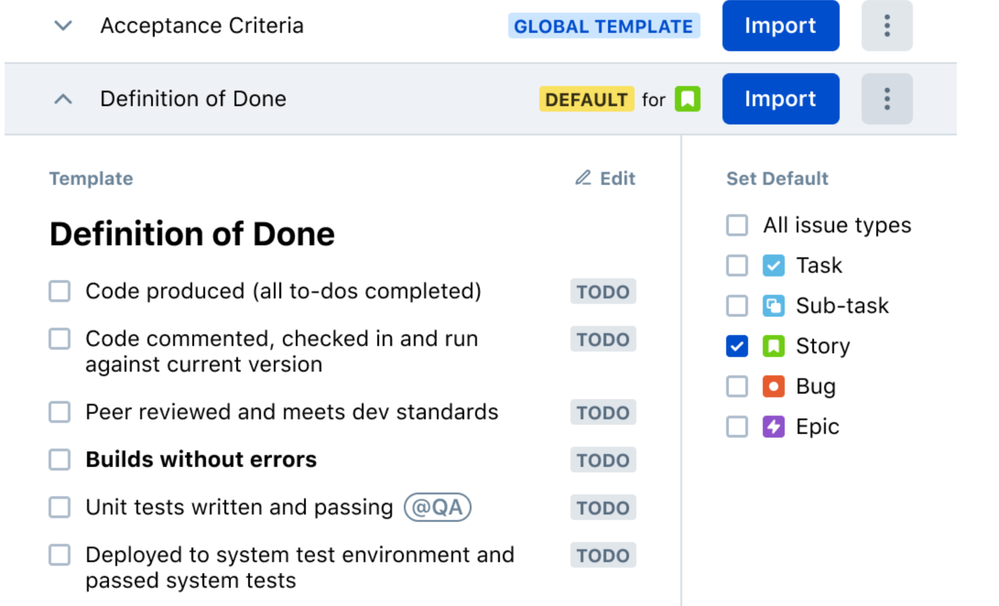Import the Definition of Done template

[780, 99]
